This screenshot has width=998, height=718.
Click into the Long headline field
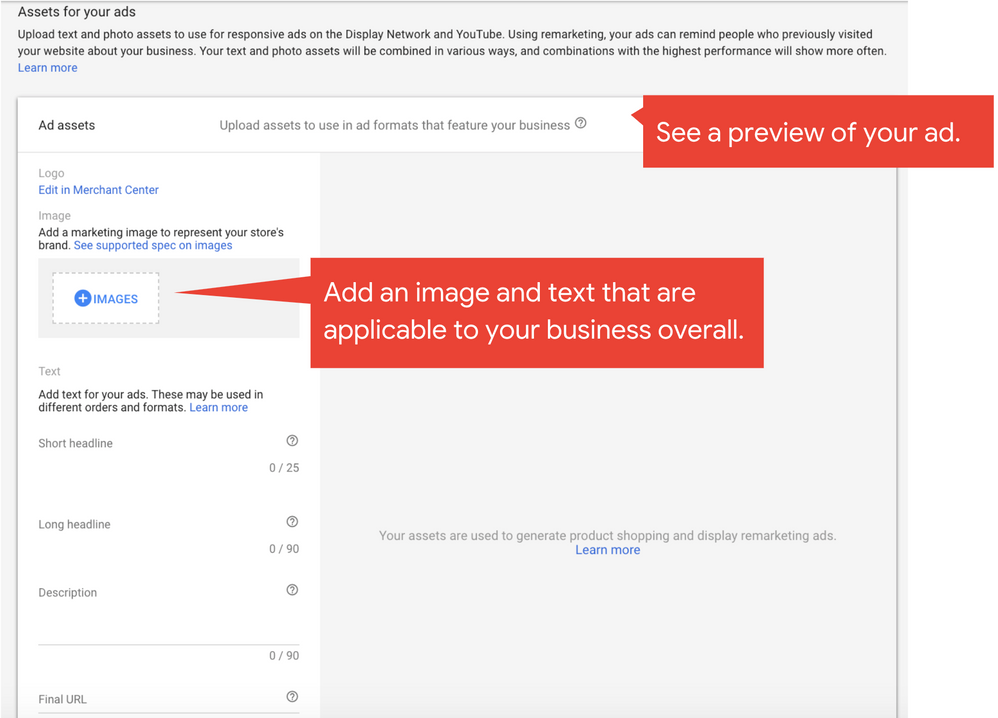[x=160, y=540]
